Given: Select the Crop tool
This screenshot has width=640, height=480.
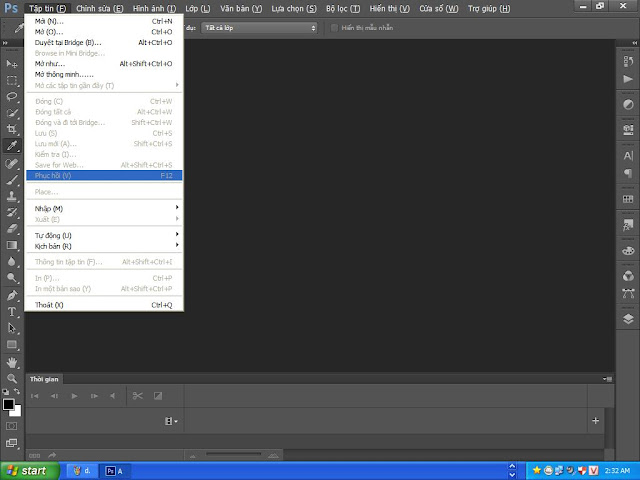Looking at the screenshot, I should [12, 129].
